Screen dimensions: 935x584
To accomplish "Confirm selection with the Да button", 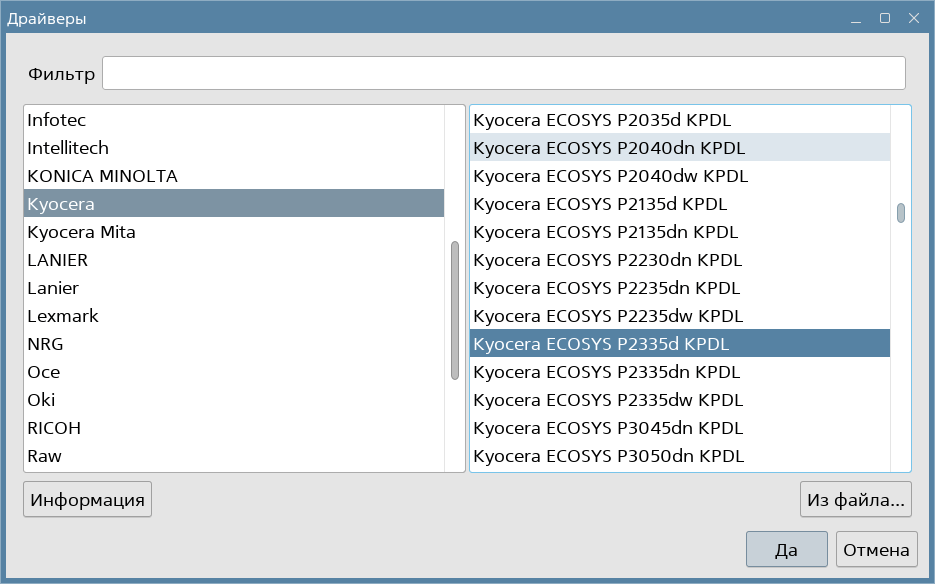I will (786, 550).
